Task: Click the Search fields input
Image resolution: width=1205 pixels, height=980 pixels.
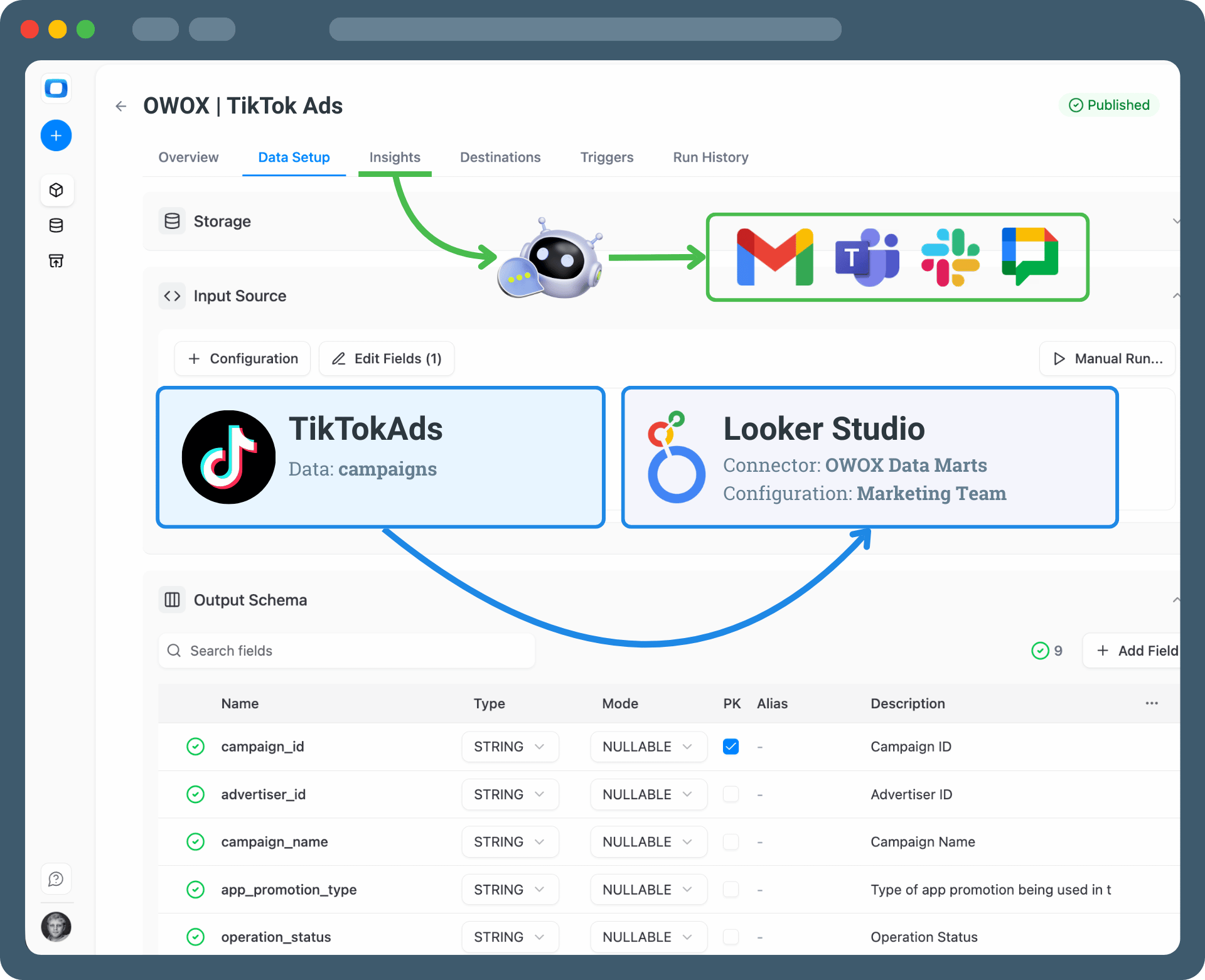Action: [346, 651]
